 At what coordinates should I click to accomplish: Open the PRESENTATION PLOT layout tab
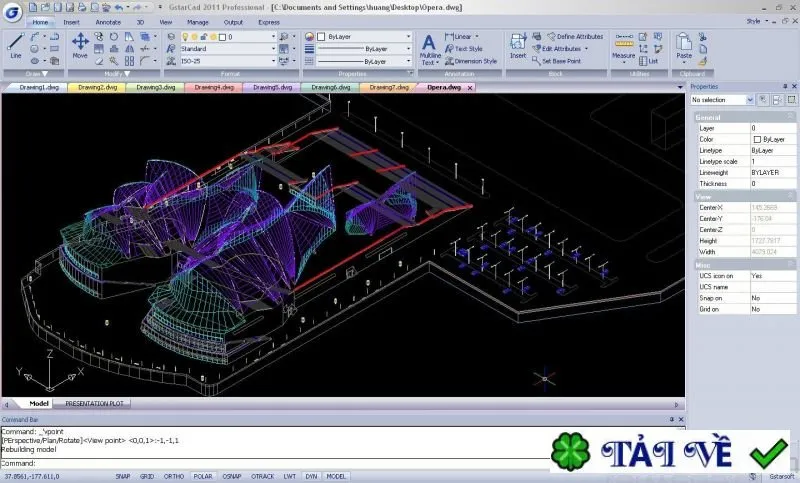pos(94,403)
